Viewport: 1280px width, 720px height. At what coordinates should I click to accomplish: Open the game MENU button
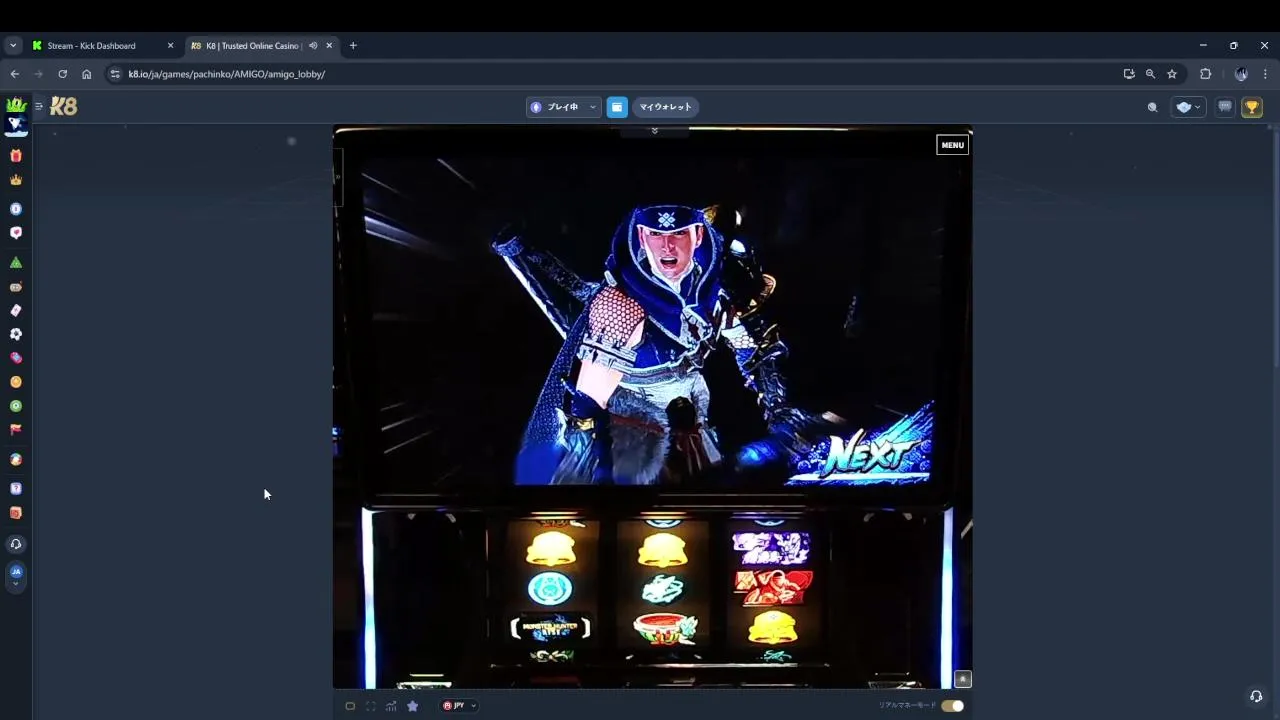coord(952,145)
